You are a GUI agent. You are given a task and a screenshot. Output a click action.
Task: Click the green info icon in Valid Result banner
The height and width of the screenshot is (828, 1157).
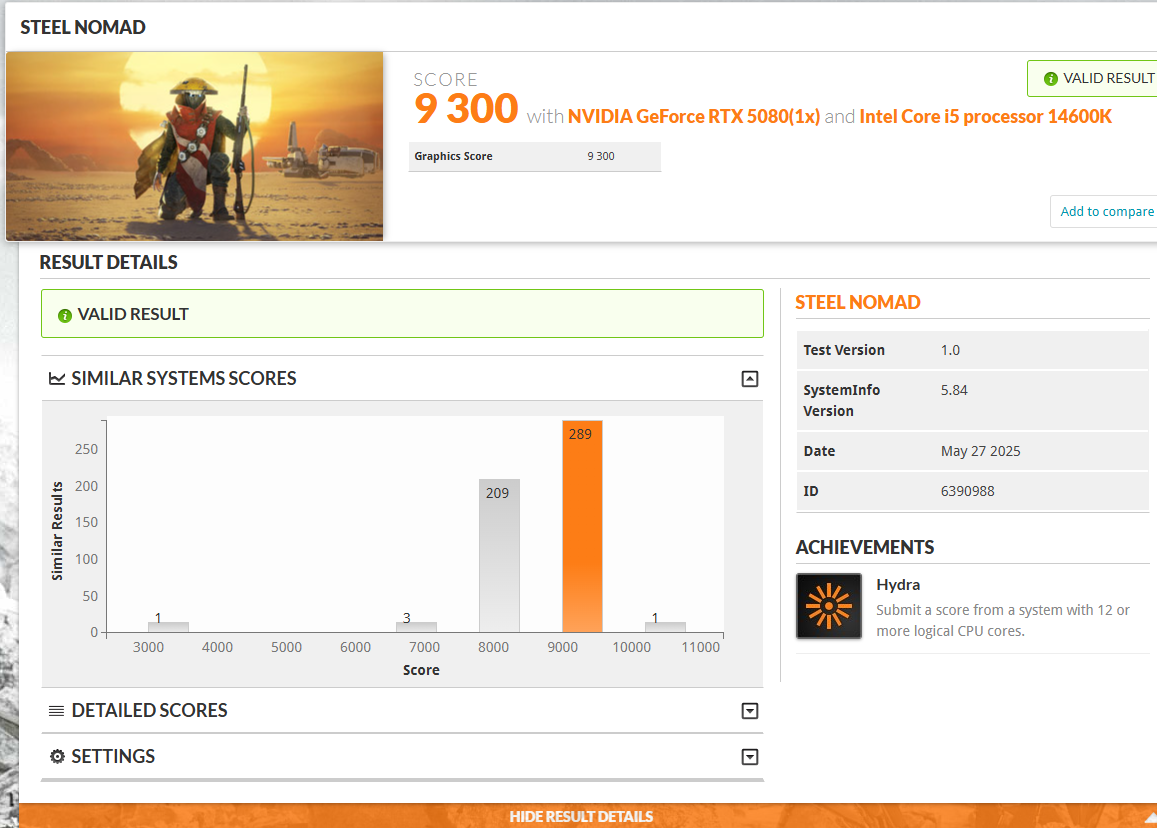[65, 315]
